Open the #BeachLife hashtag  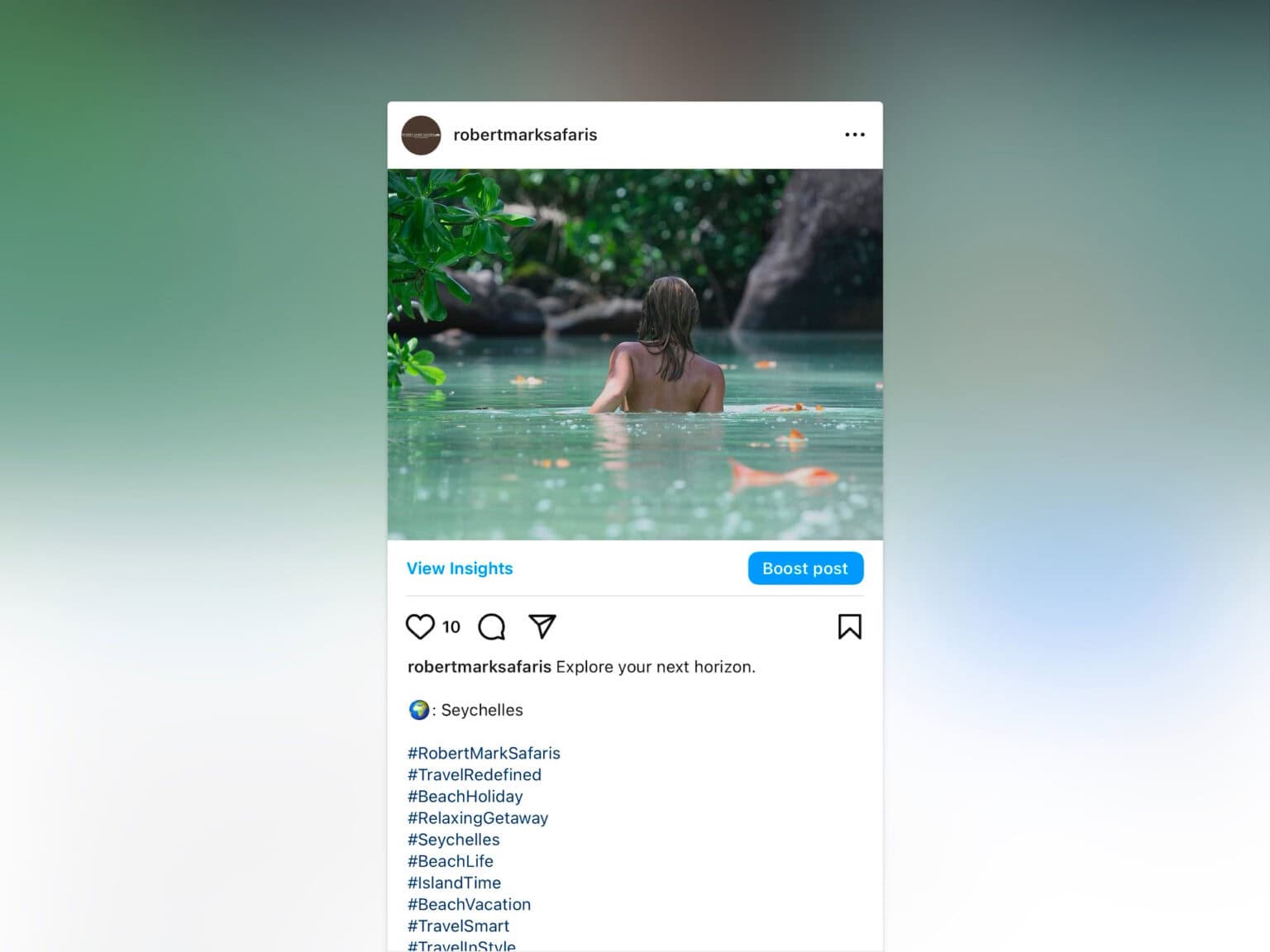click(x=451, y=861)
